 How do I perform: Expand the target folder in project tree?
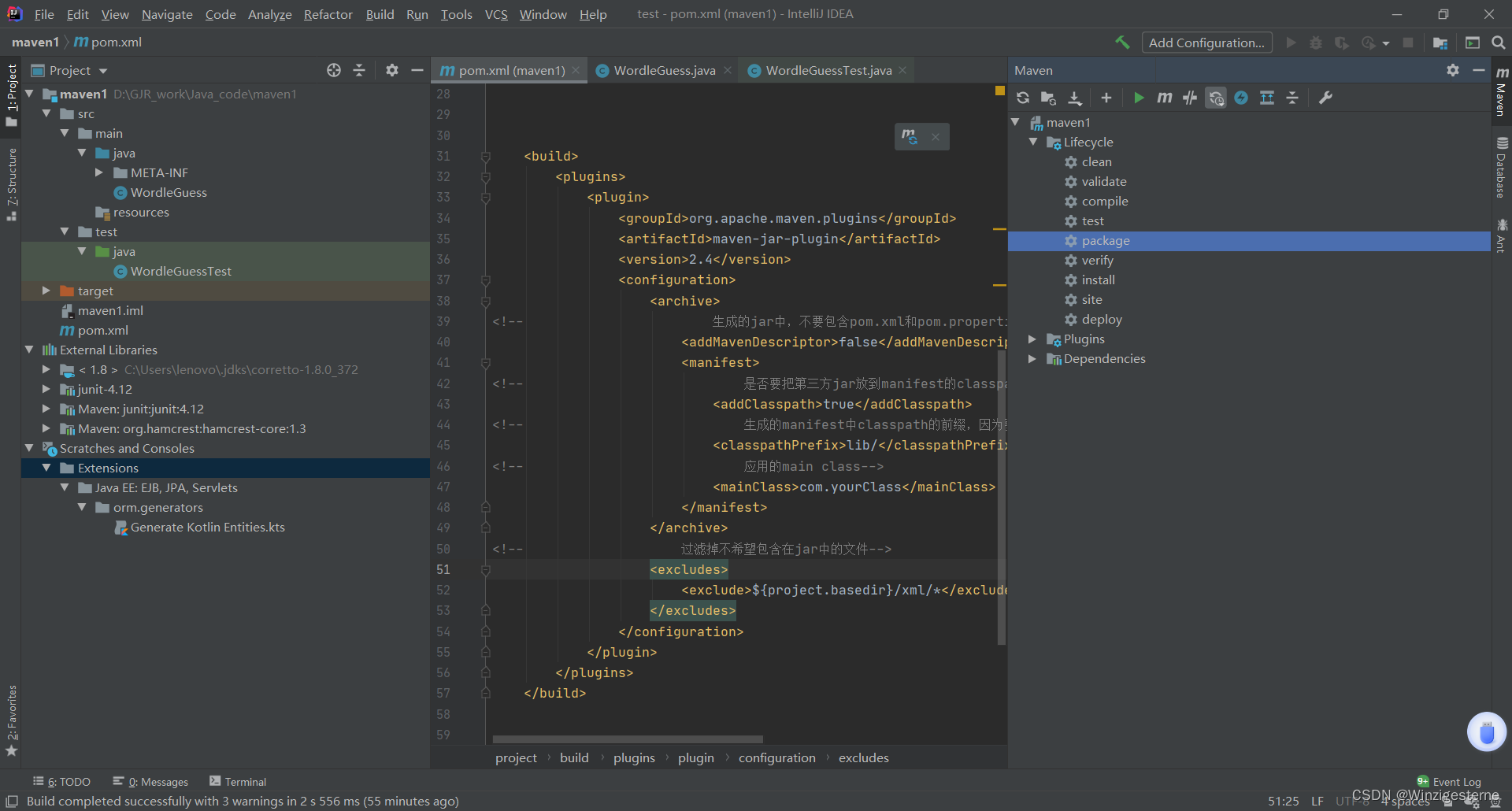(x=46, y=291)
